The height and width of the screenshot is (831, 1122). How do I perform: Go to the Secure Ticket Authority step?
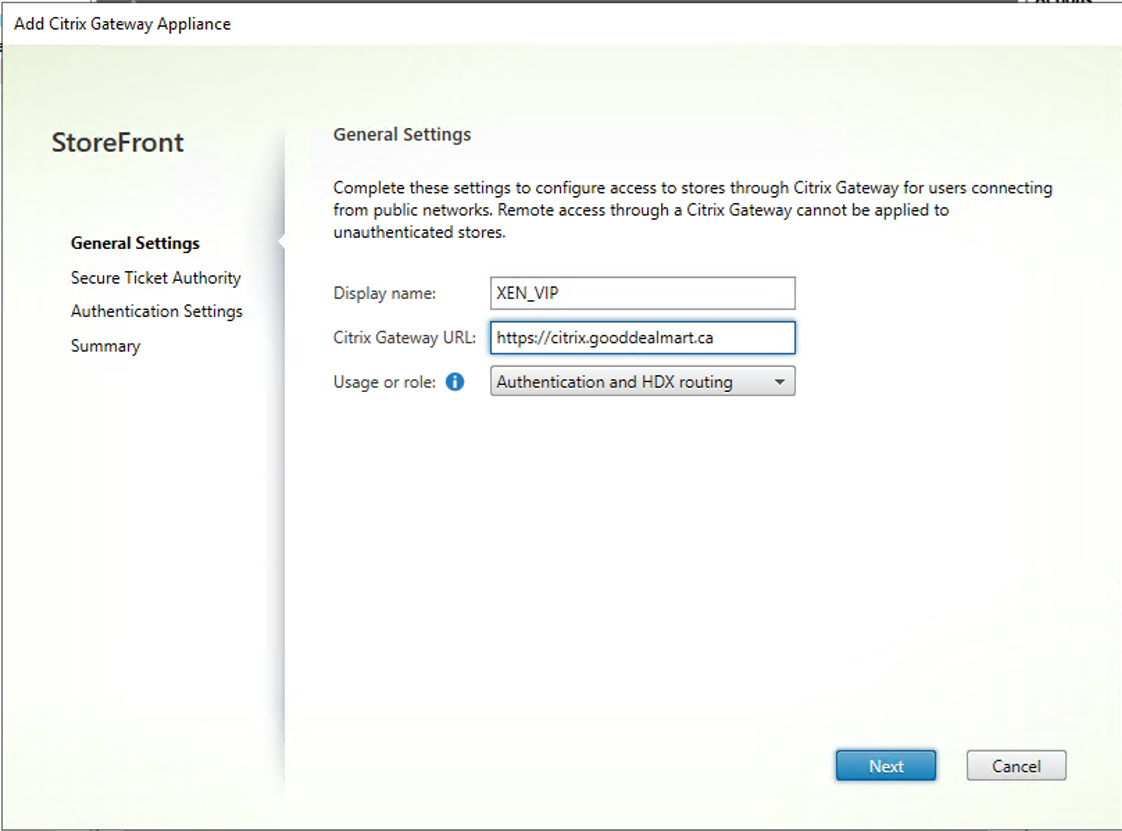[x=156, y=278]
